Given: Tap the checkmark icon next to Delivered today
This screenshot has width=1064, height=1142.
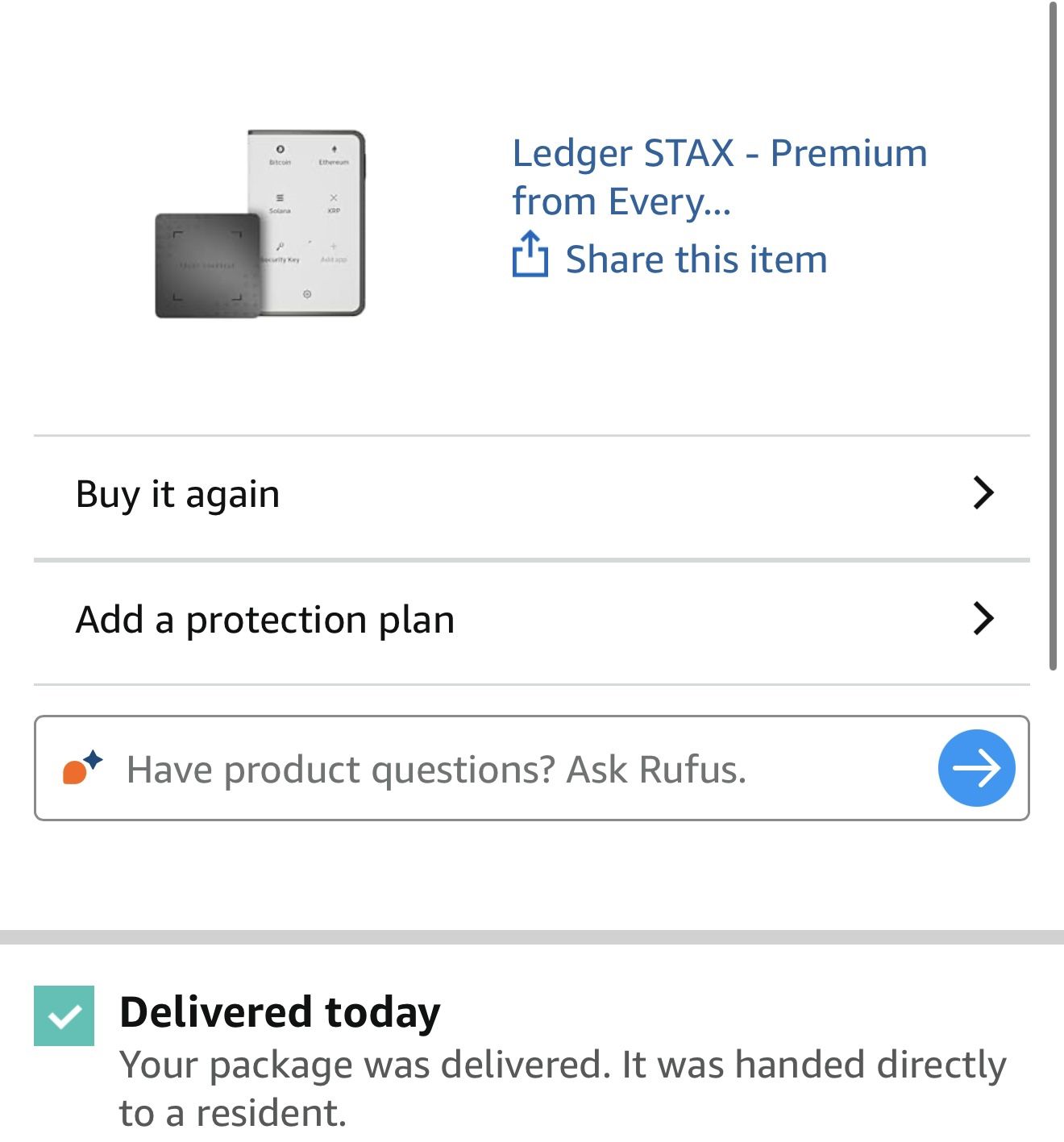Looking at the screenshot, I should pyautogui.click(x=67, y=1018).
